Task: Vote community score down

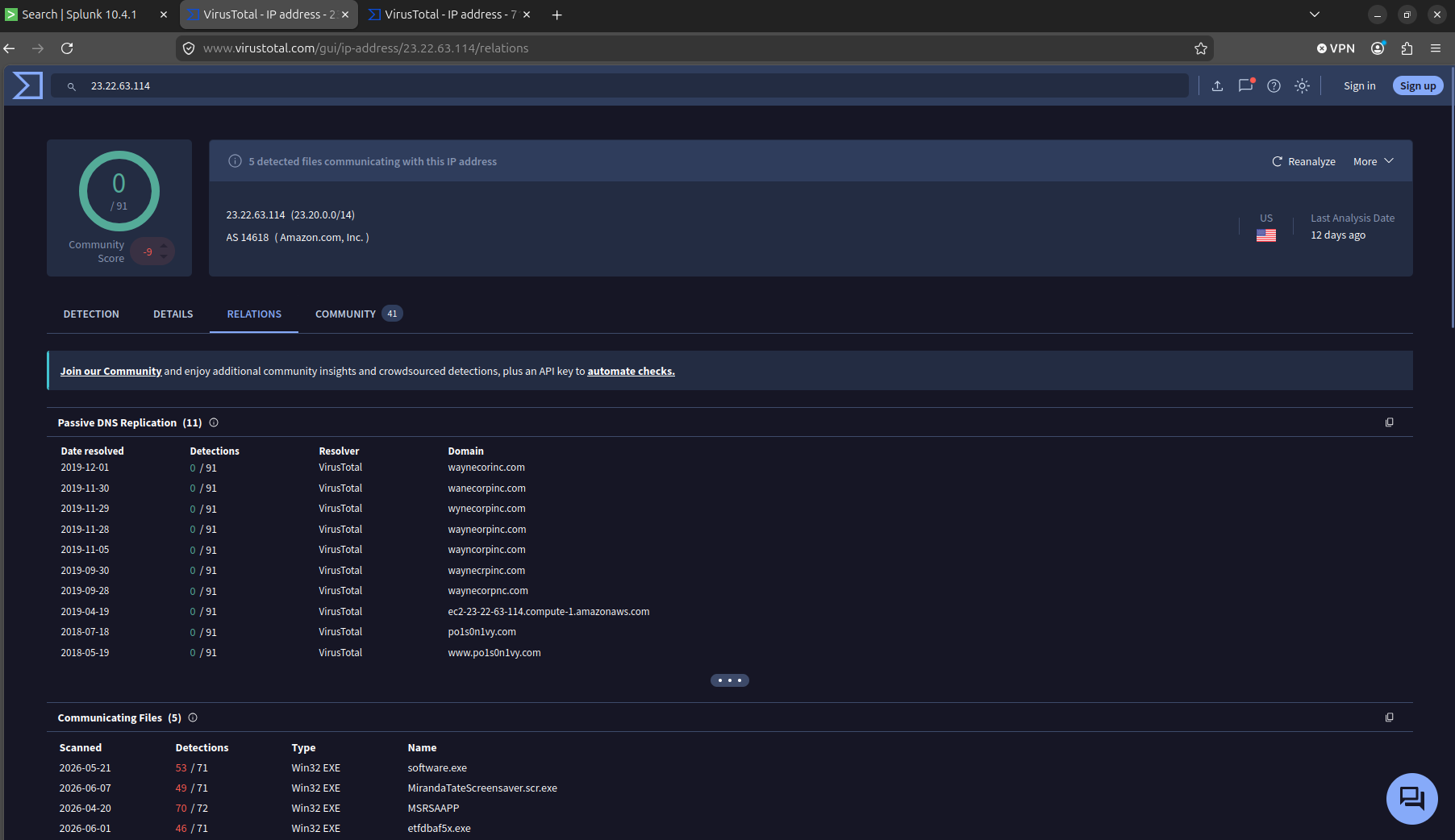Action: point(164,257)
